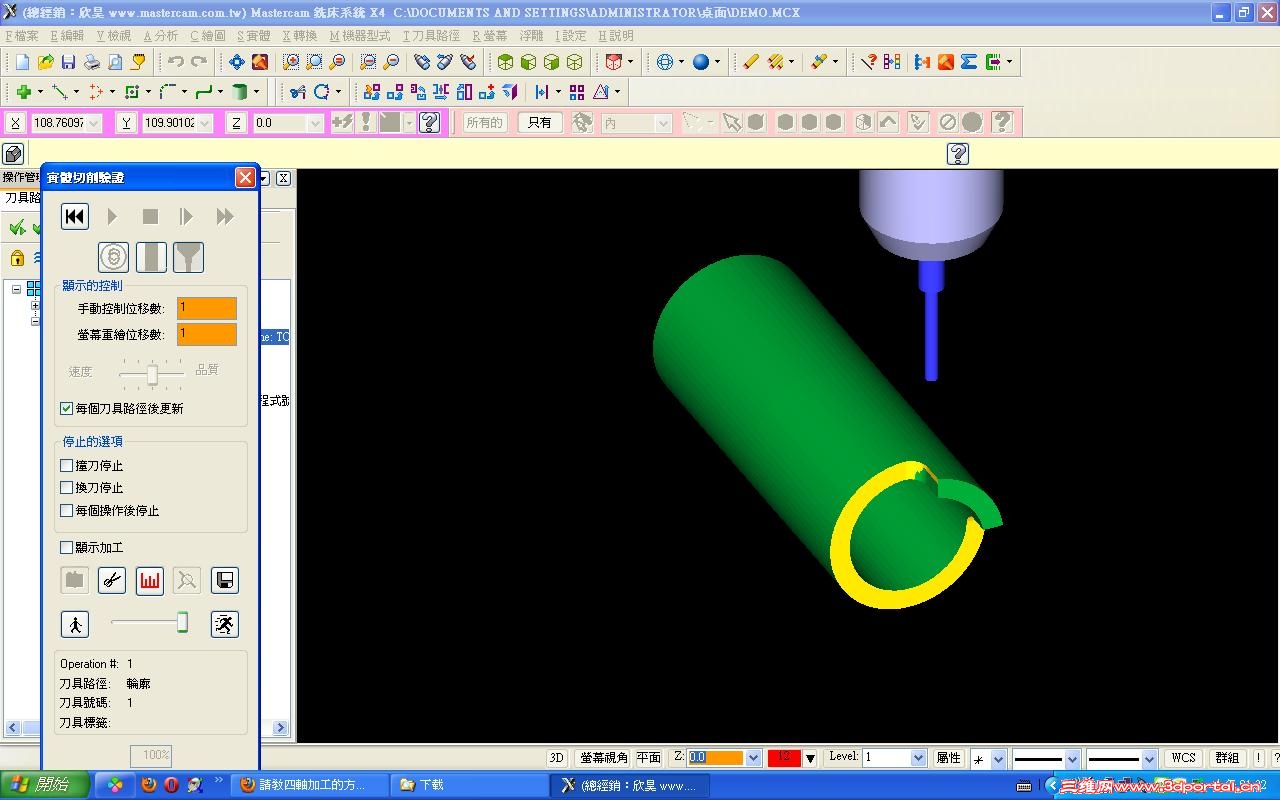Click the red color swatch in the status bar
Viewport: 1280px width, 800px height.
click(784, 759)
